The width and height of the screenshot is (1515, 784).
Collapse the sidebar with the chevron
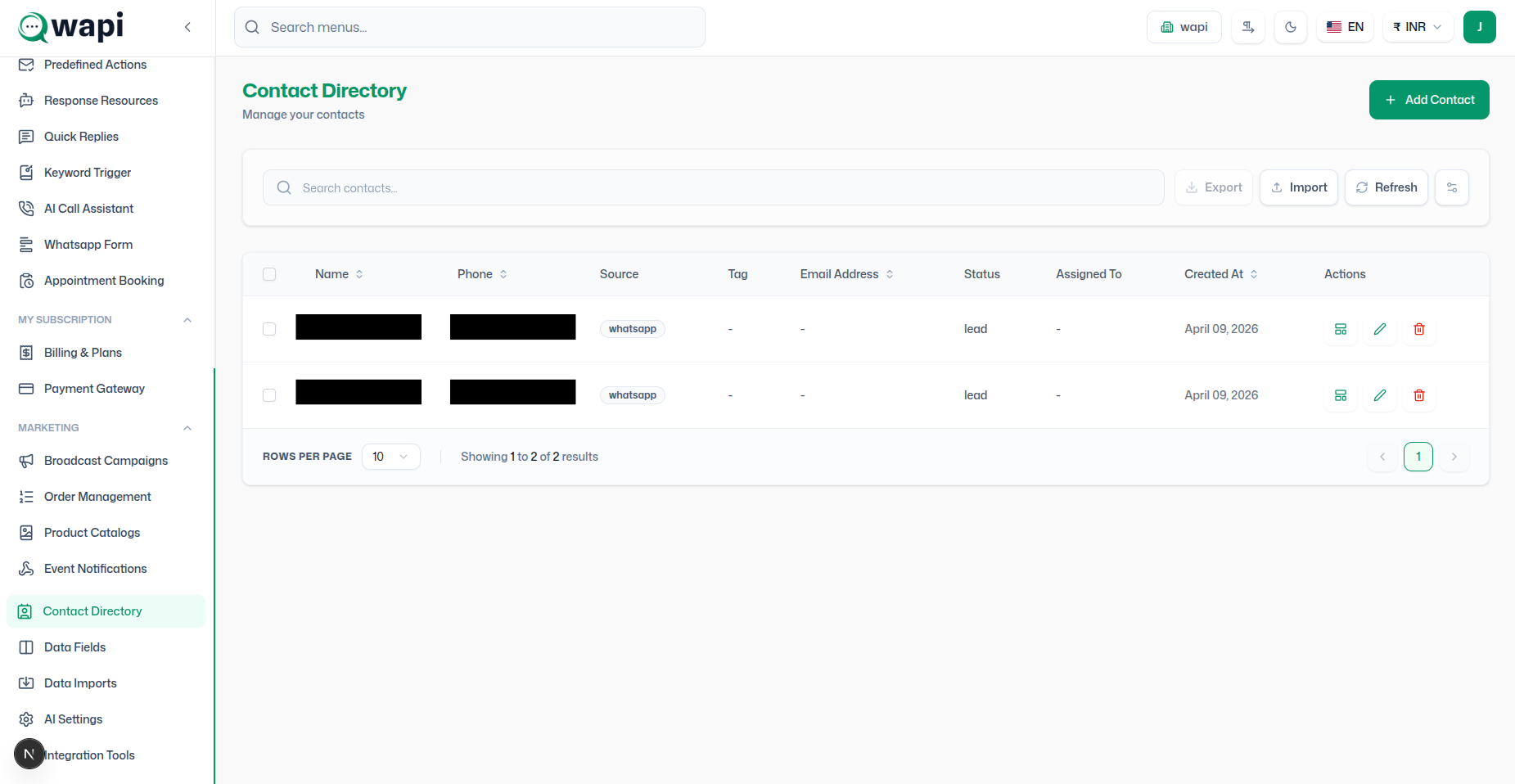pyautogui.click(x=187, y=27)
